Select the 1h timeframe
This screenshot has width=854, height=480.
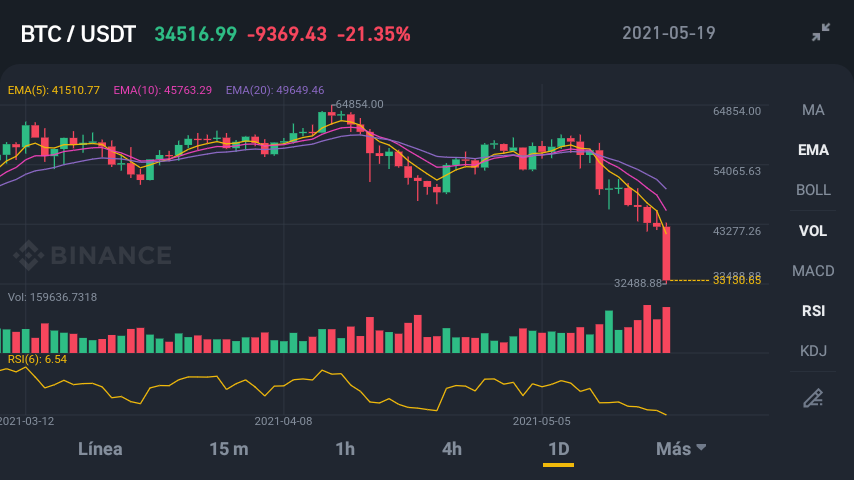click(345, 448)
